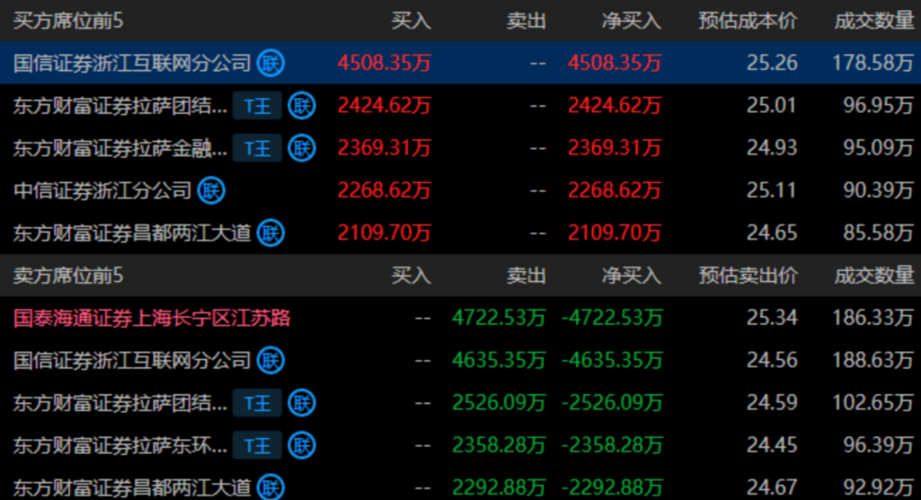Screen dimensions: 921x500
Task: Click 联 icon beside buy-side 国信证券浙江互联网分公司
Action: click(x=271, y=63)
